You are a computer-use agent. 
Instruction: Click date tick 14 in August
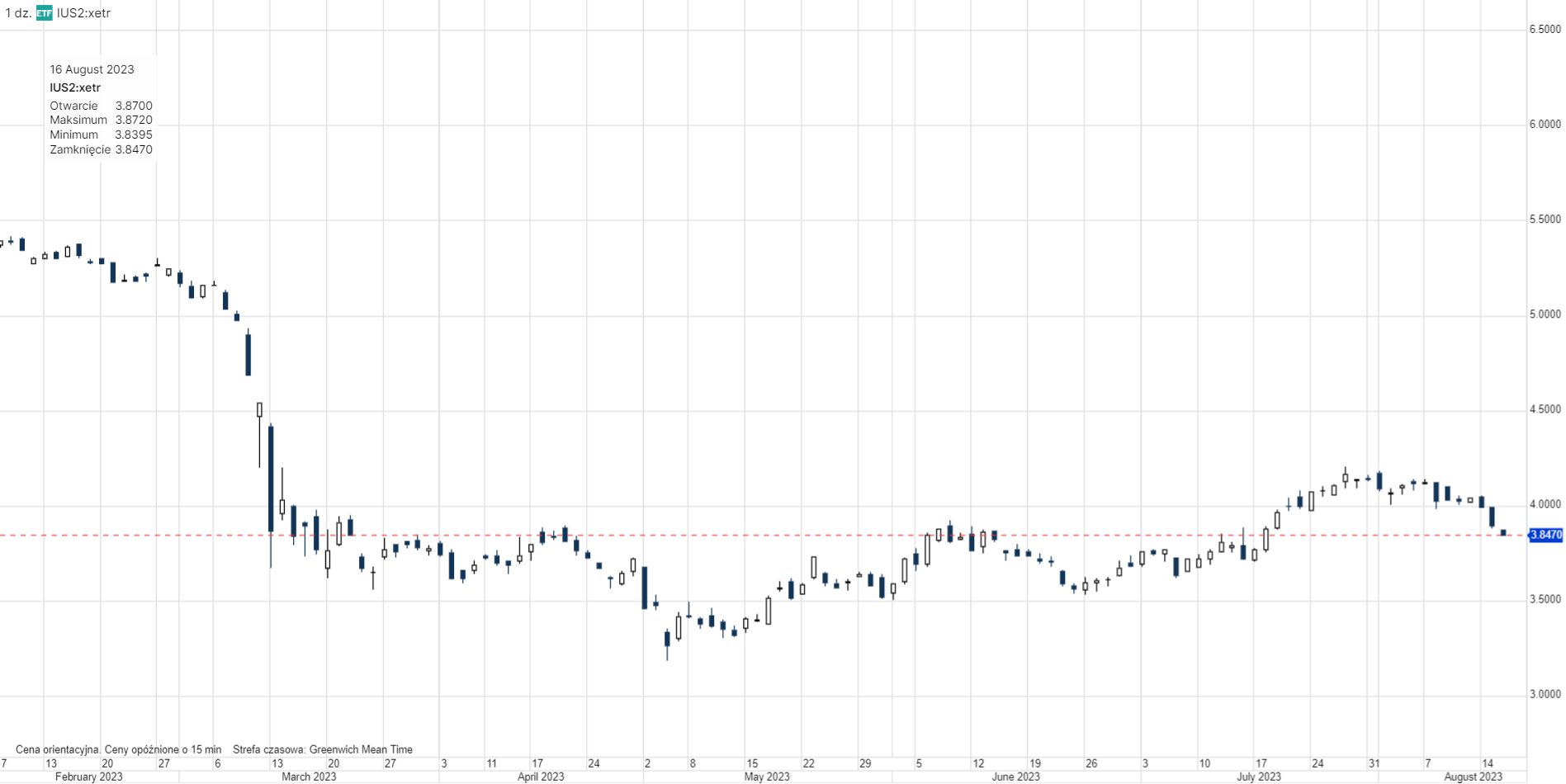[x=1487, y=763]
